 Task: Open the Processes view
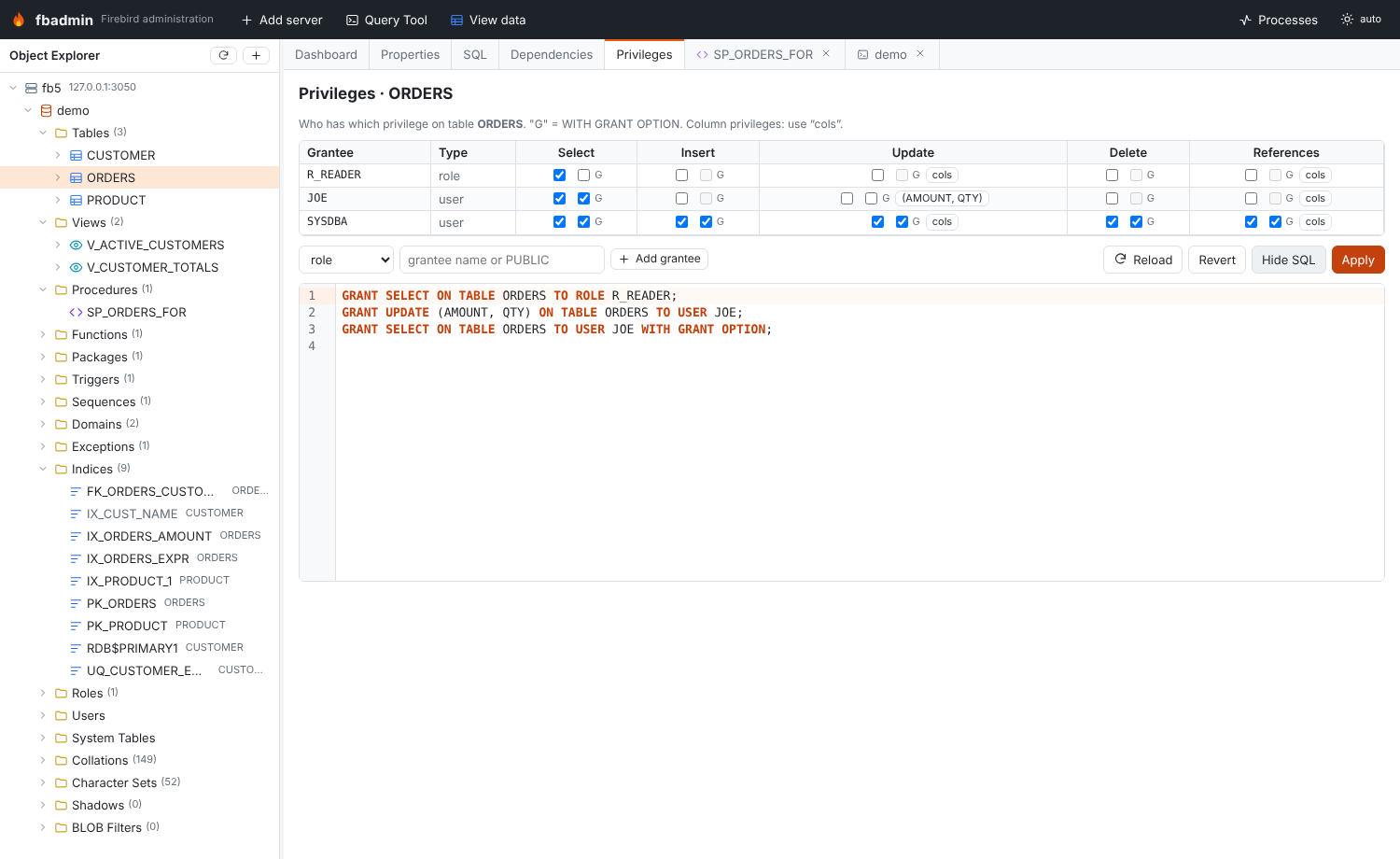click(x=1278, y=20)
